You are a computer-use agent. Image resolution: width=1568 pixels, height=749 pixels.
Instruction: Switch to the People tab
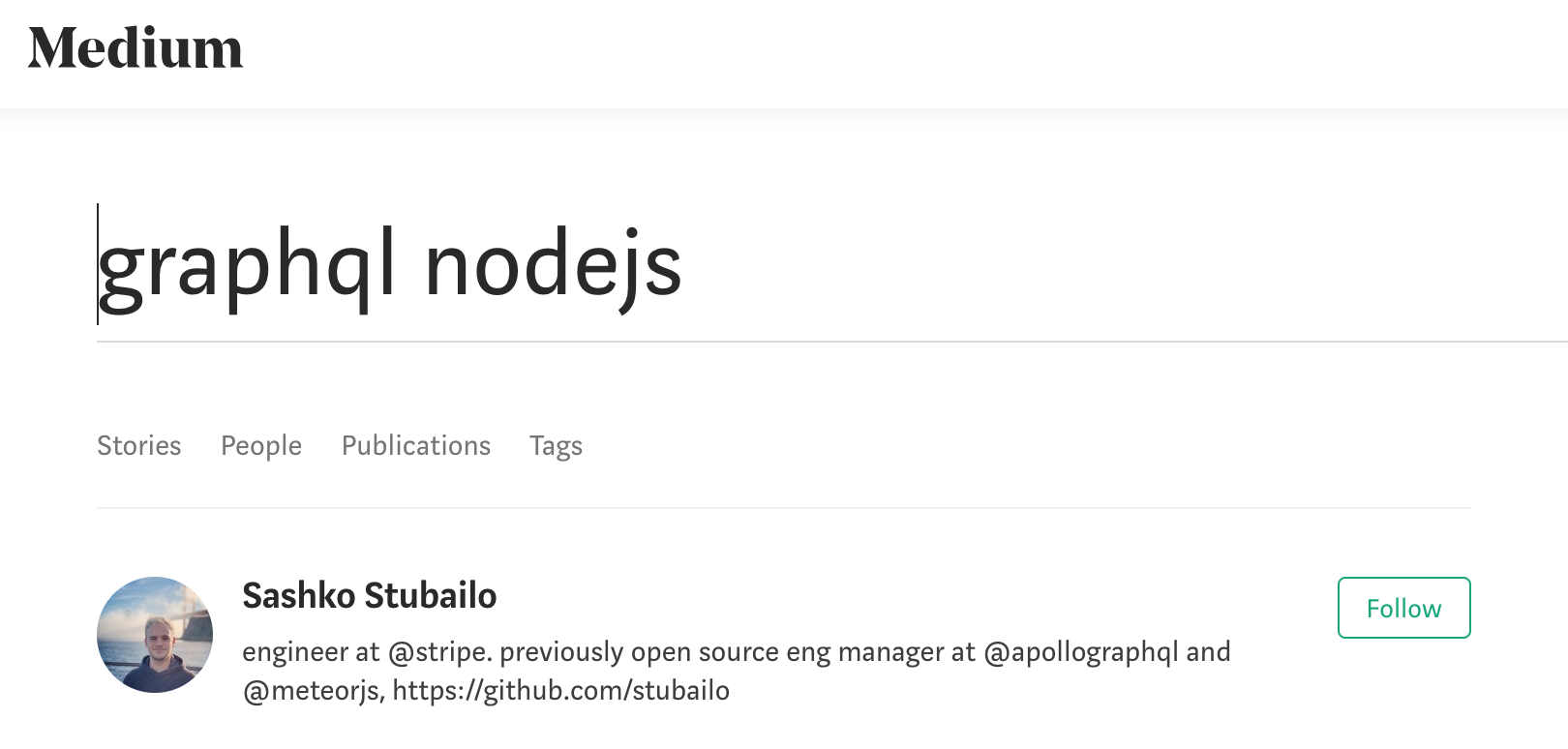261,445
